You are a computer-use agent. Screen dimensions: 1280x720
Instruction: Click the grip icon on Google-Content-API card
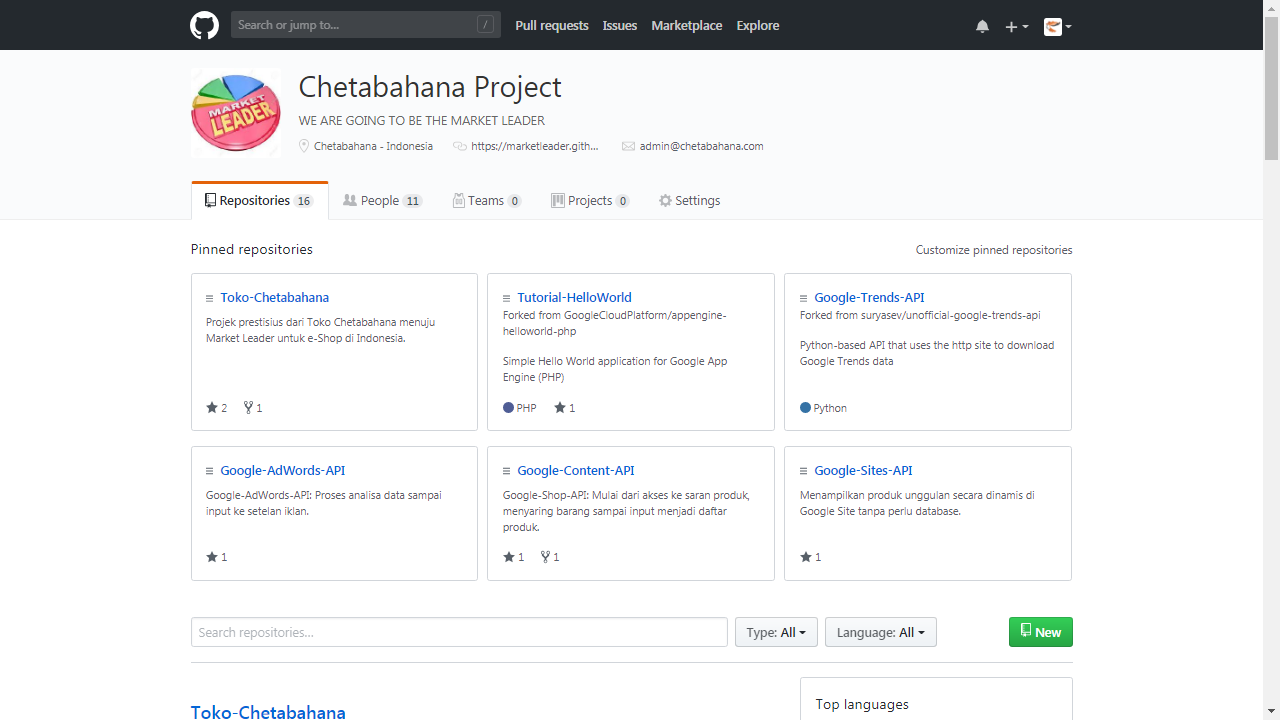[x=507, y=471]
